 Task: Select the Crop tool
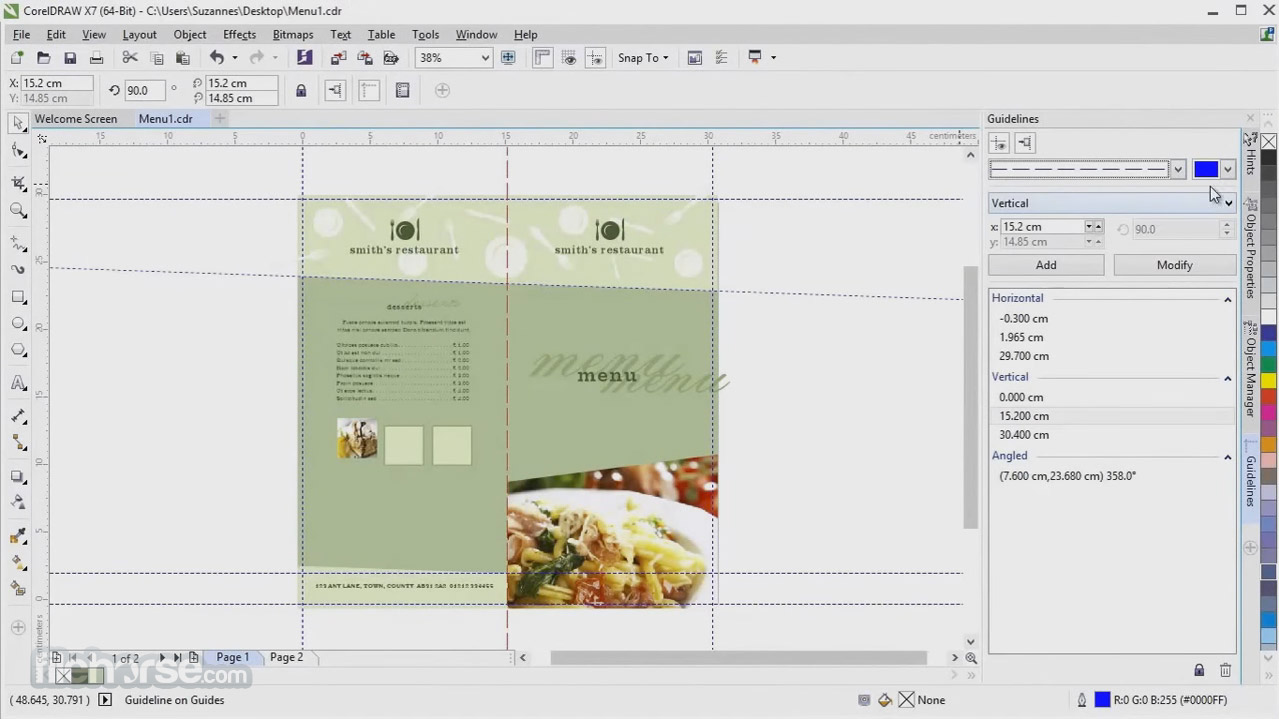17,183
